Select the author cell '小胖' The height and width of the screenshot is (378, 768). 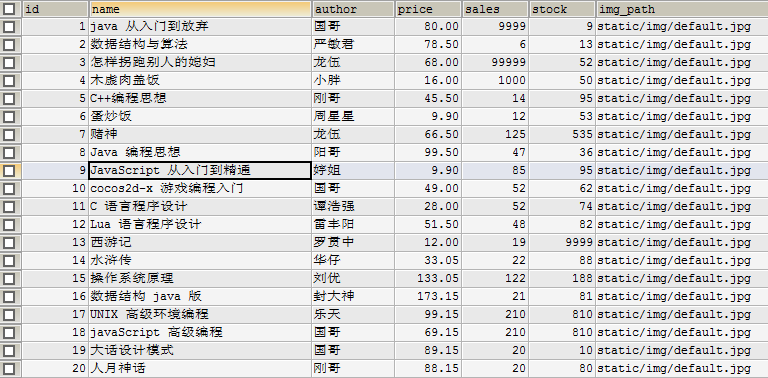click(x=353, y=80)
